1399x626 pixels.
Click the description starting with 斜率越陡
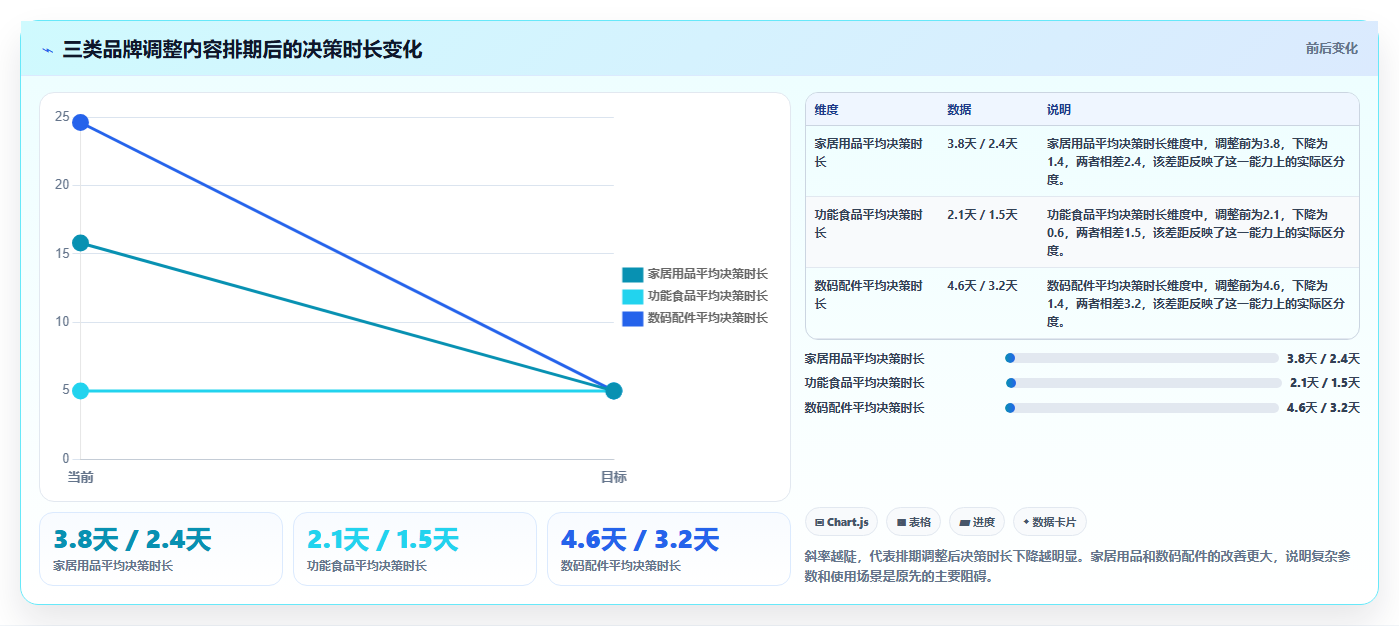pyautogui.click(x=1078, y=566)
